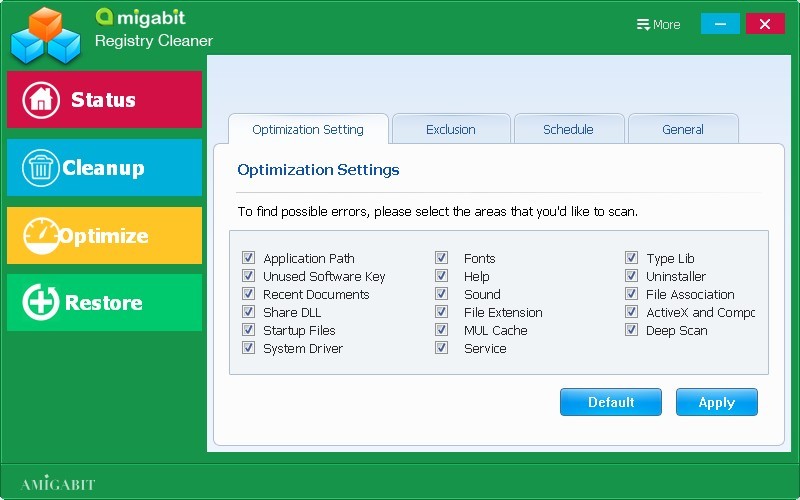Click the Amigabit footer brand text

(x=58, y=484)
